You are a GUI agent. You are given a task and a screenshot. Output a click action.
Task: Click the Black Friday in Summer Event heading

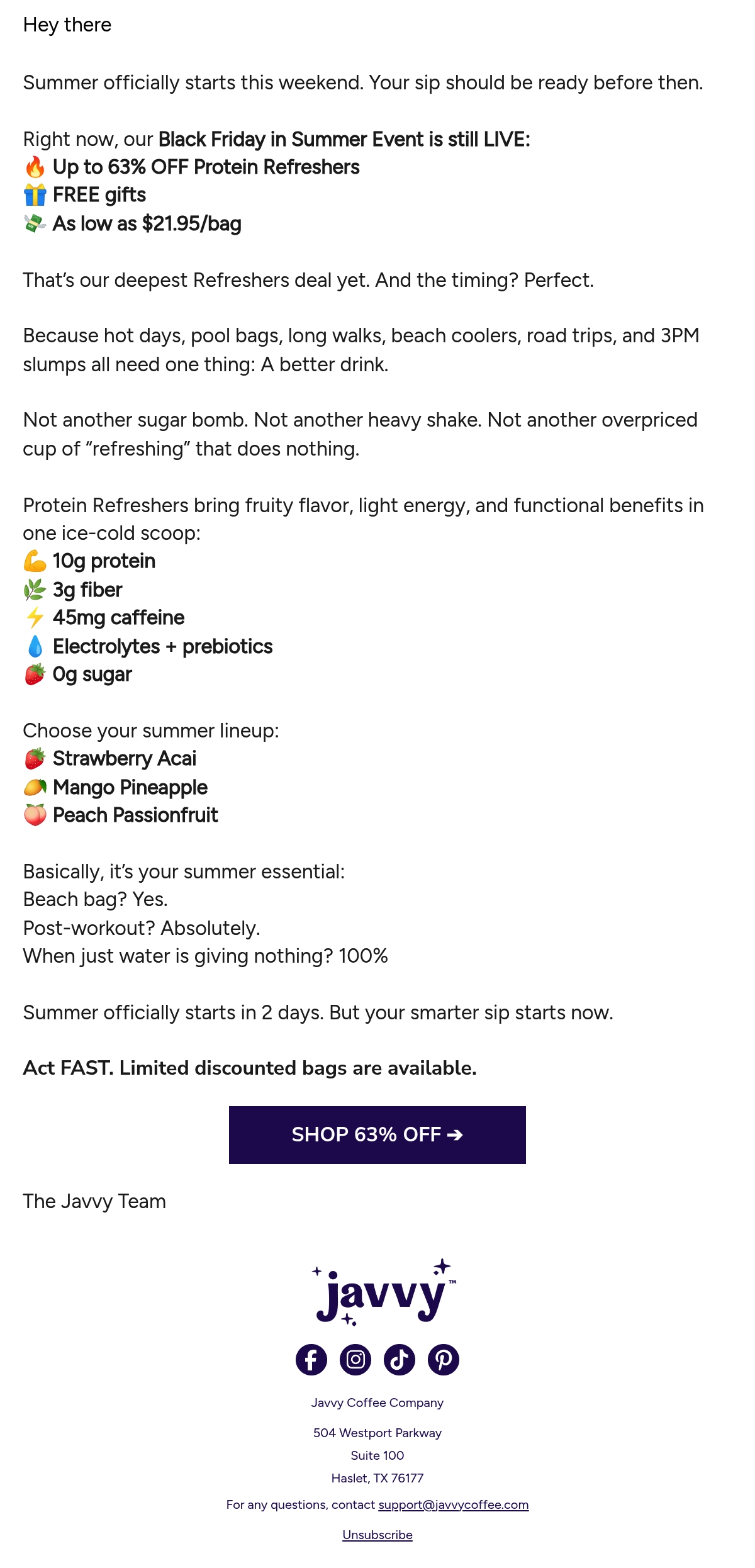click(x=345, y=139)
